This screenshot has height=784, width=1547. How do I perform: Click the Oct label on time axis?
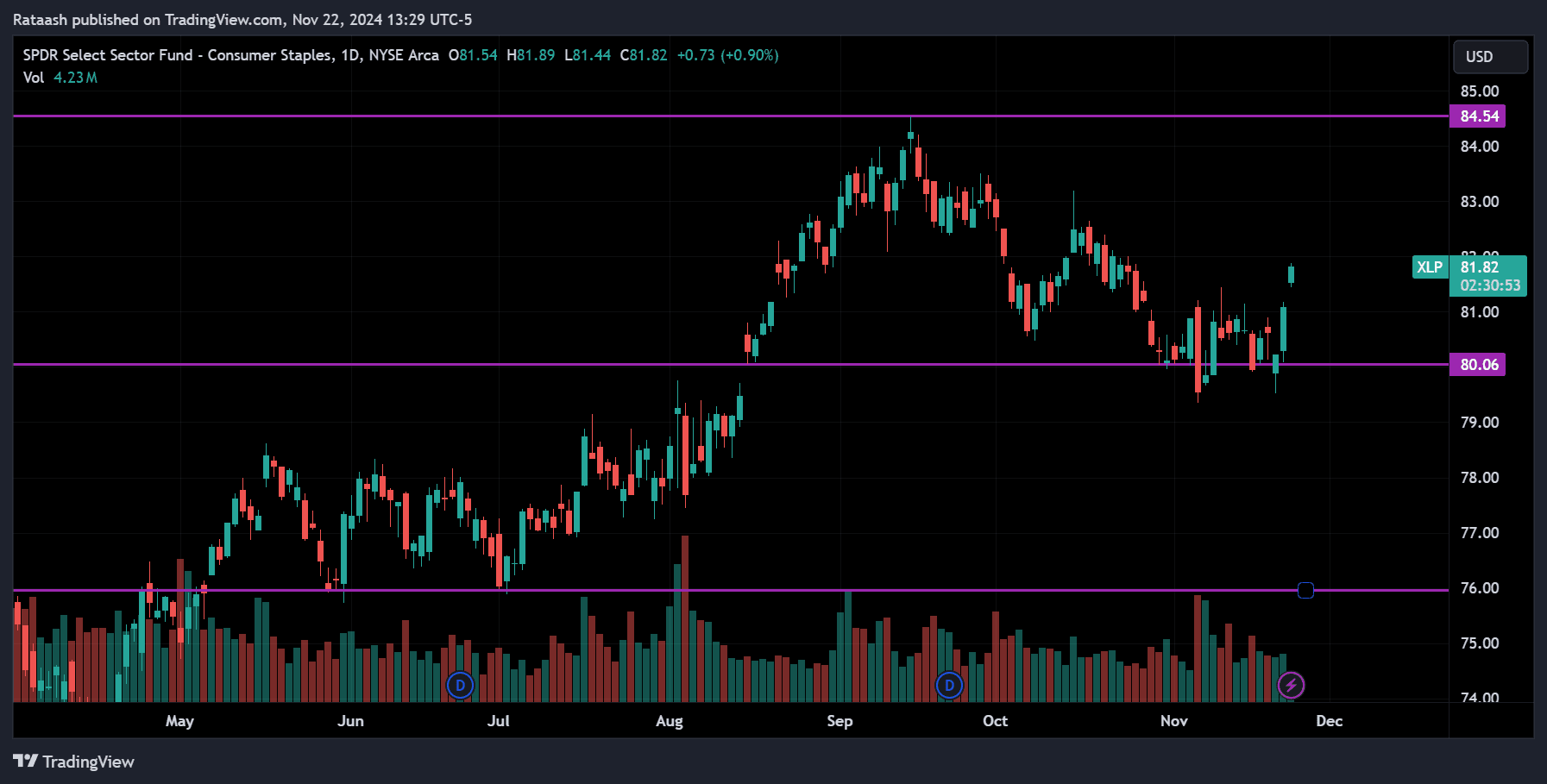click(995, 721)
